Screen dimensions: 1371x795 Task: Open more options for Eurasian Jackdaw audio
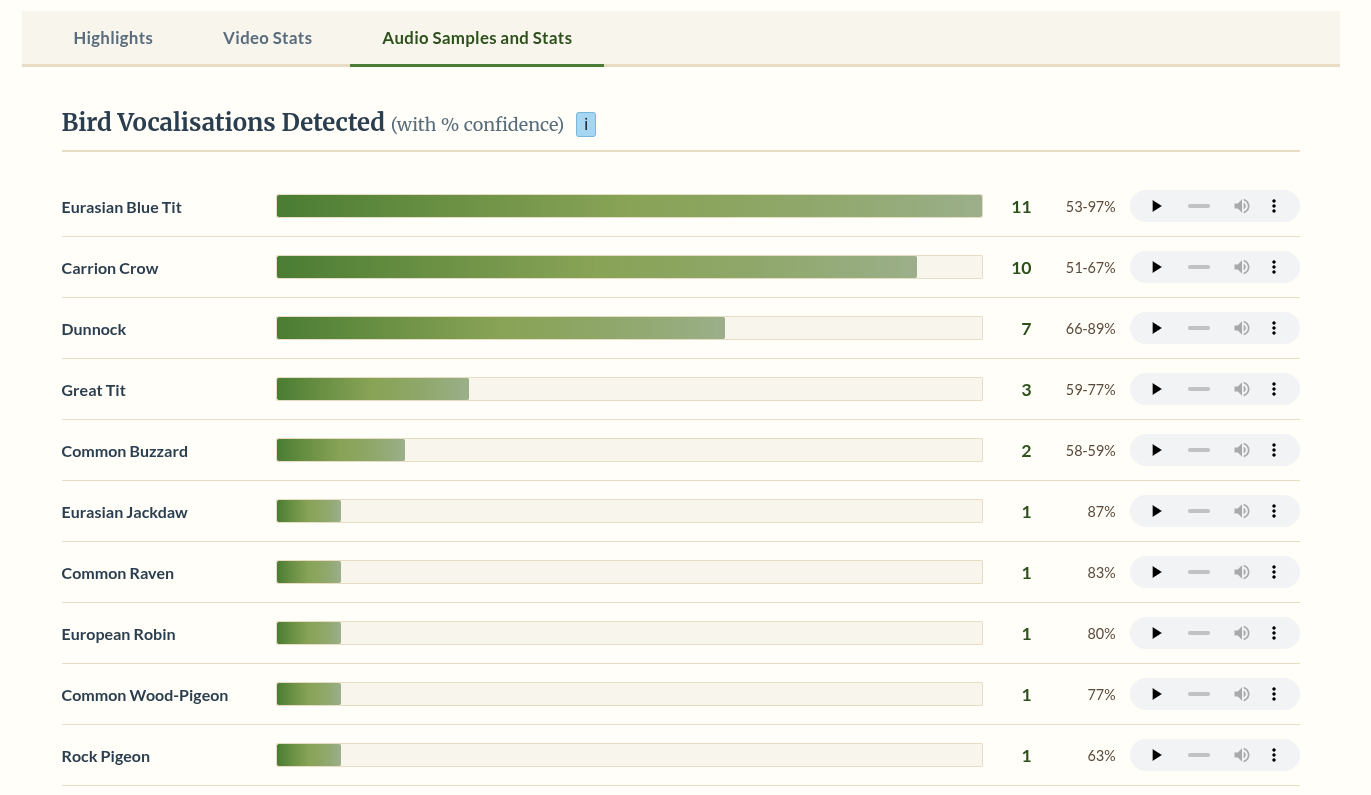1274,511
